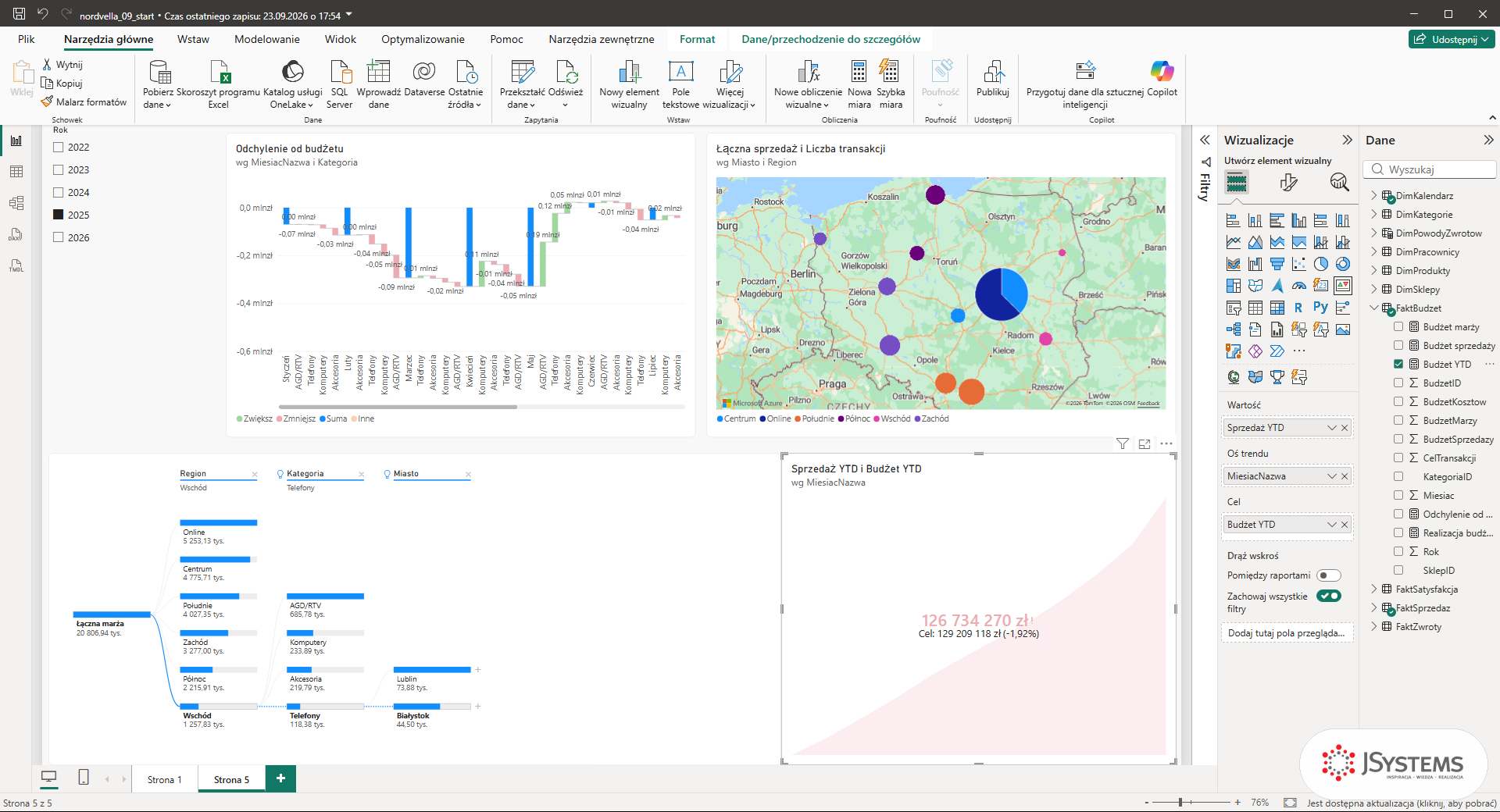
Task: Open the Format visual brush tab icon
Action: (x=1288, y=183)
